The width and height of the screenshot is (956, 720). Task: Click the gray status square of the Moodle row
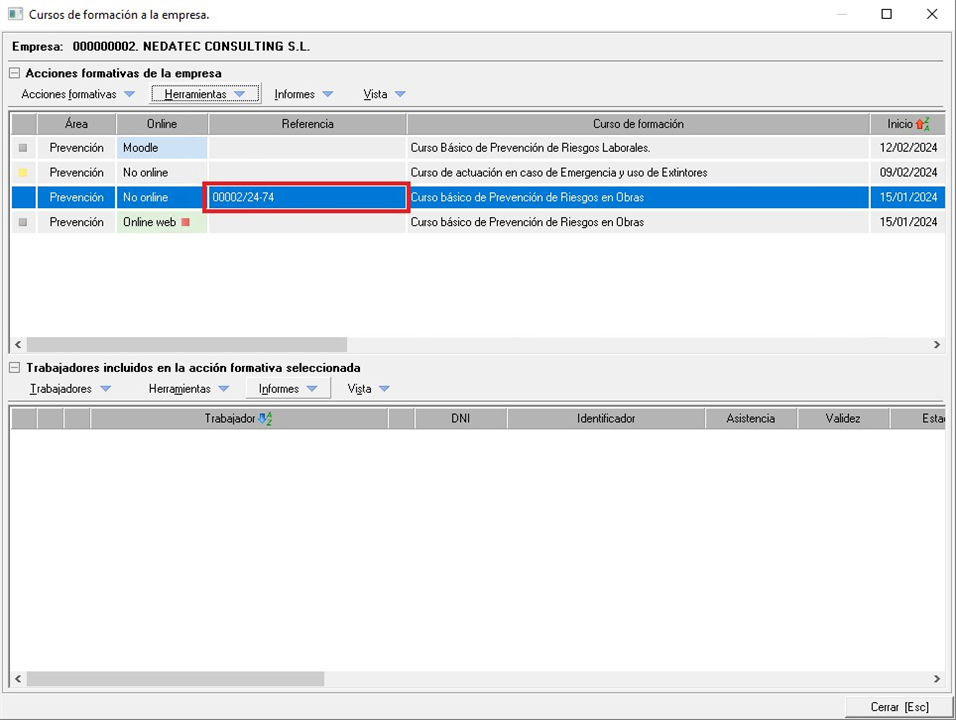23,148
